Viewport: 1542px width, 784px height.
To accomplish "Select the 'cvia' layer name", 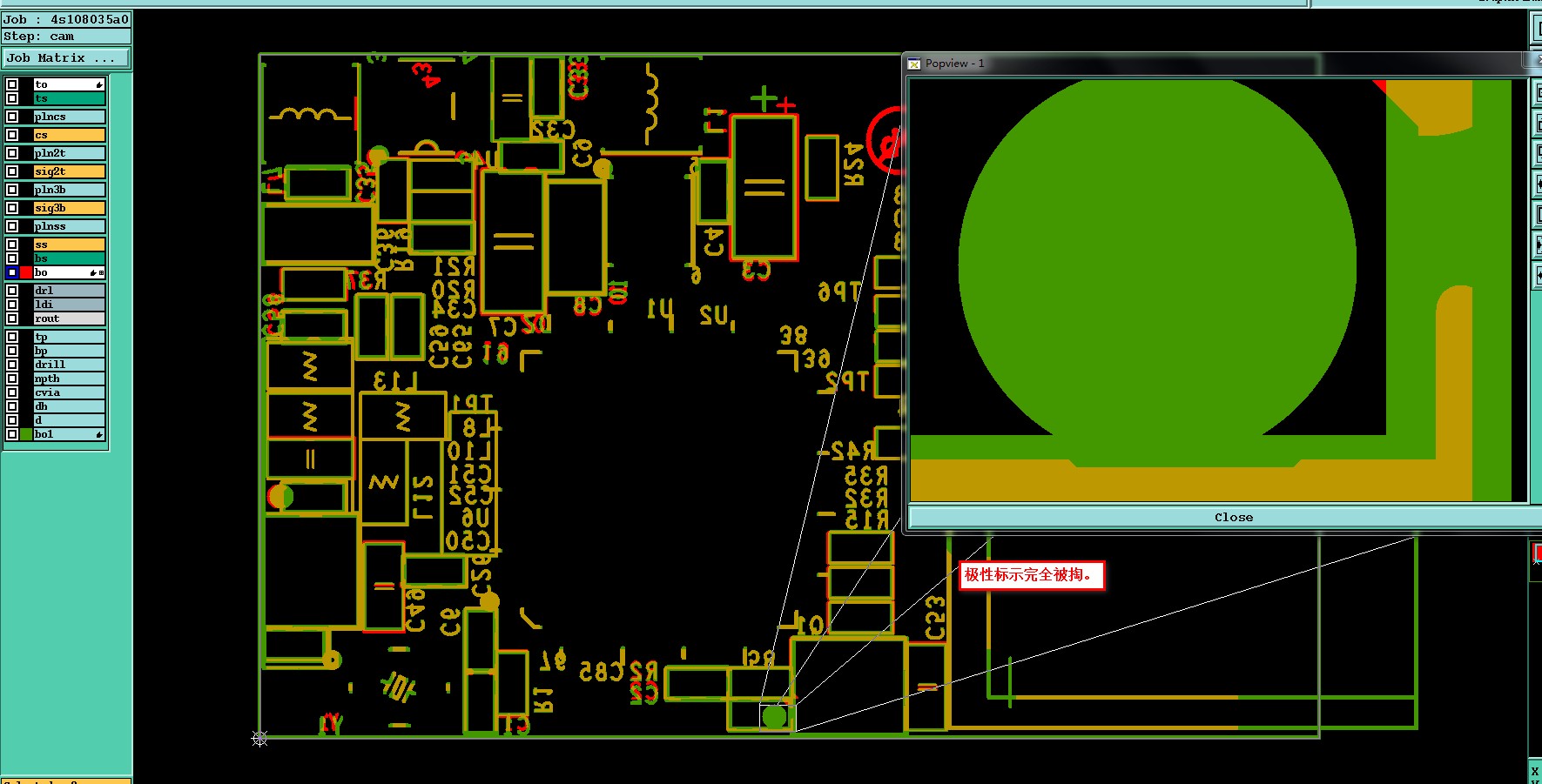I will pos(69,392).
